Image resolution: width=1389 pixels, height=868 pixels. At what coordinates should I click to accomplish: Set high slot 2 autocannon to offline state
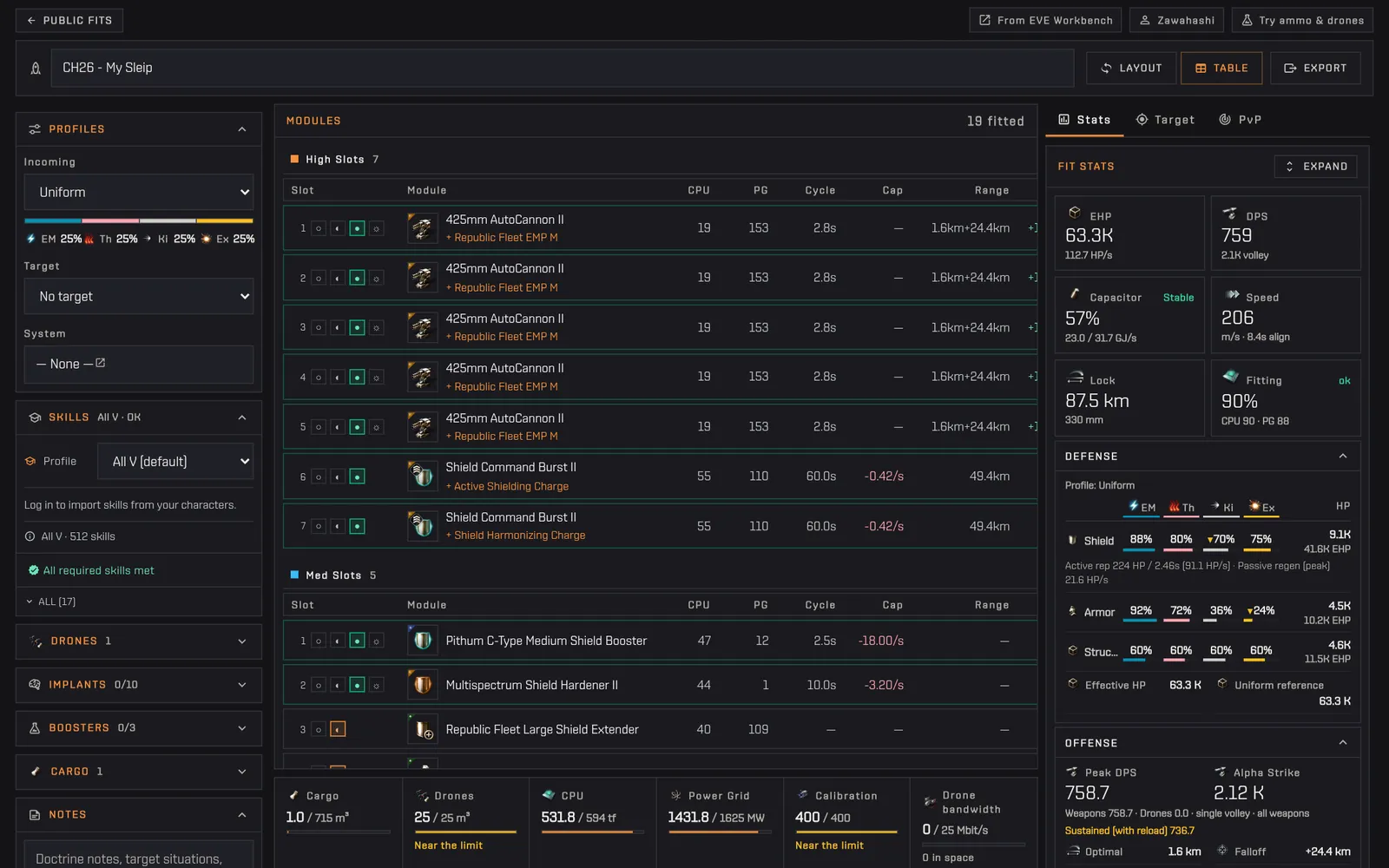(x=319, y=278)
